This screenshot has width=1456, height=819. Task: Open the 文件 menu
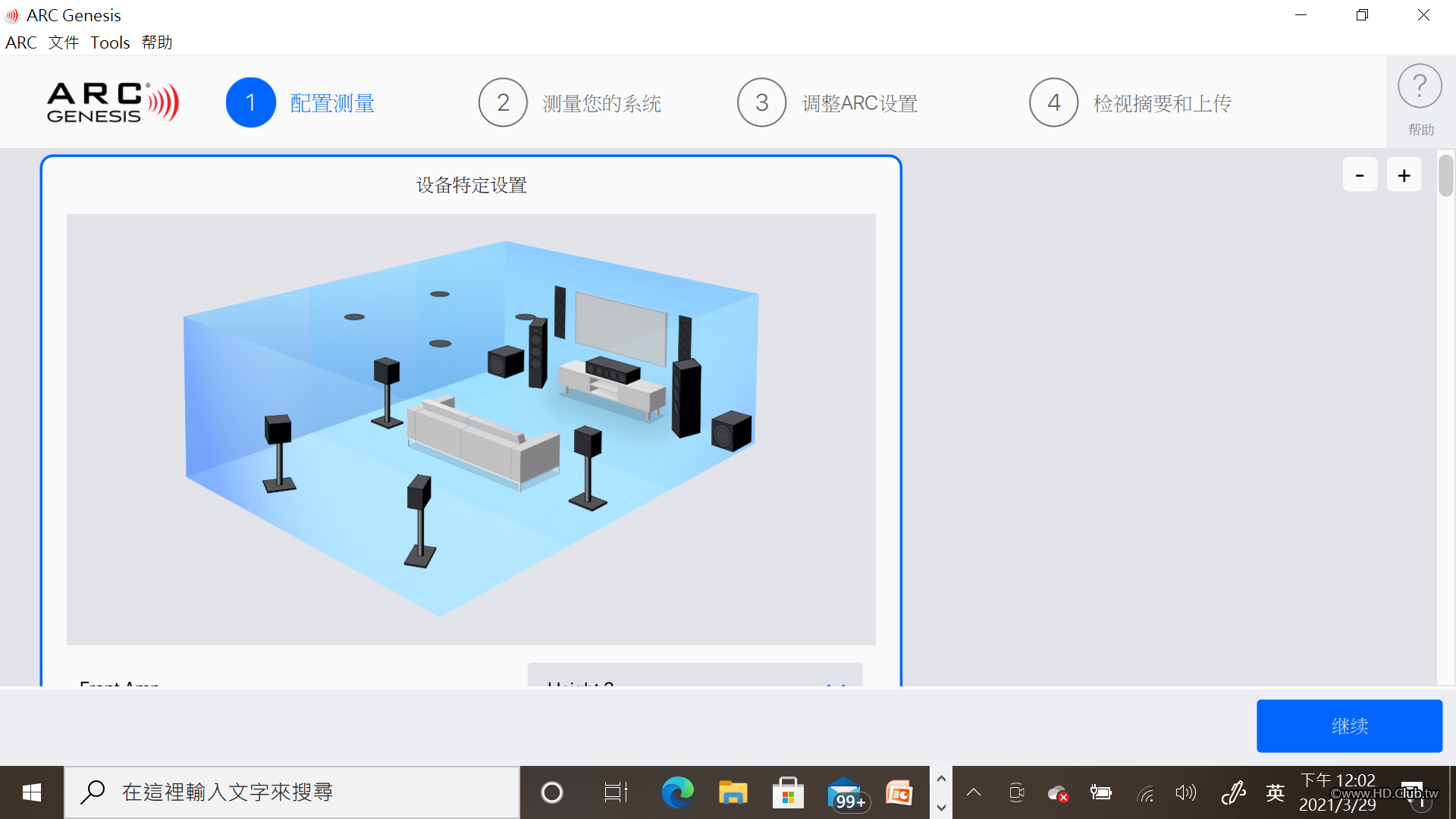click(x=64, y=42)
